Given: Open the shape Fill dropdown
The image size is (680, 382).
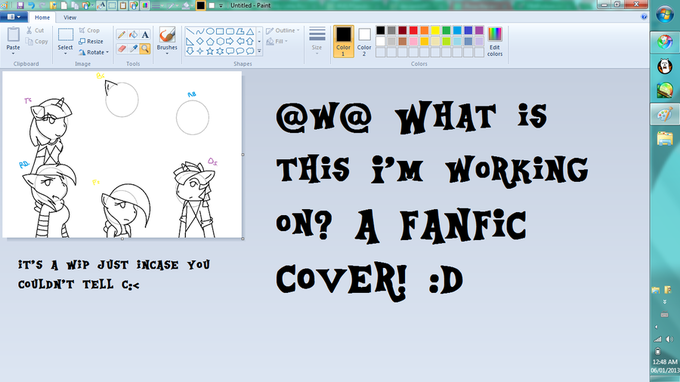Looking at the screenshot, I should (277, 41).
